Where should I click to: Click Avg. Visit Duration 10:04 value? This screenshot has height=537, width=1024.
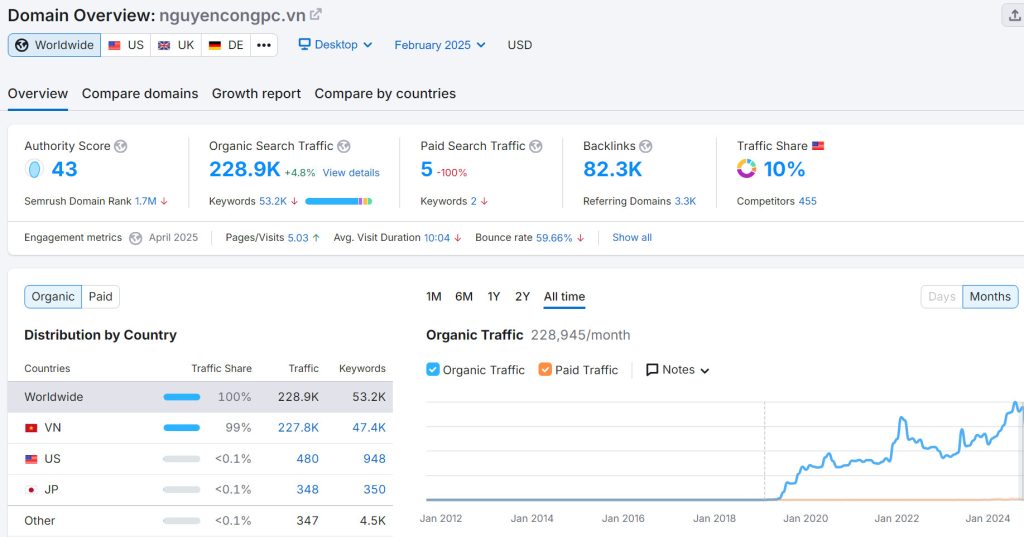pyautogui.click(x=437, y=238)
